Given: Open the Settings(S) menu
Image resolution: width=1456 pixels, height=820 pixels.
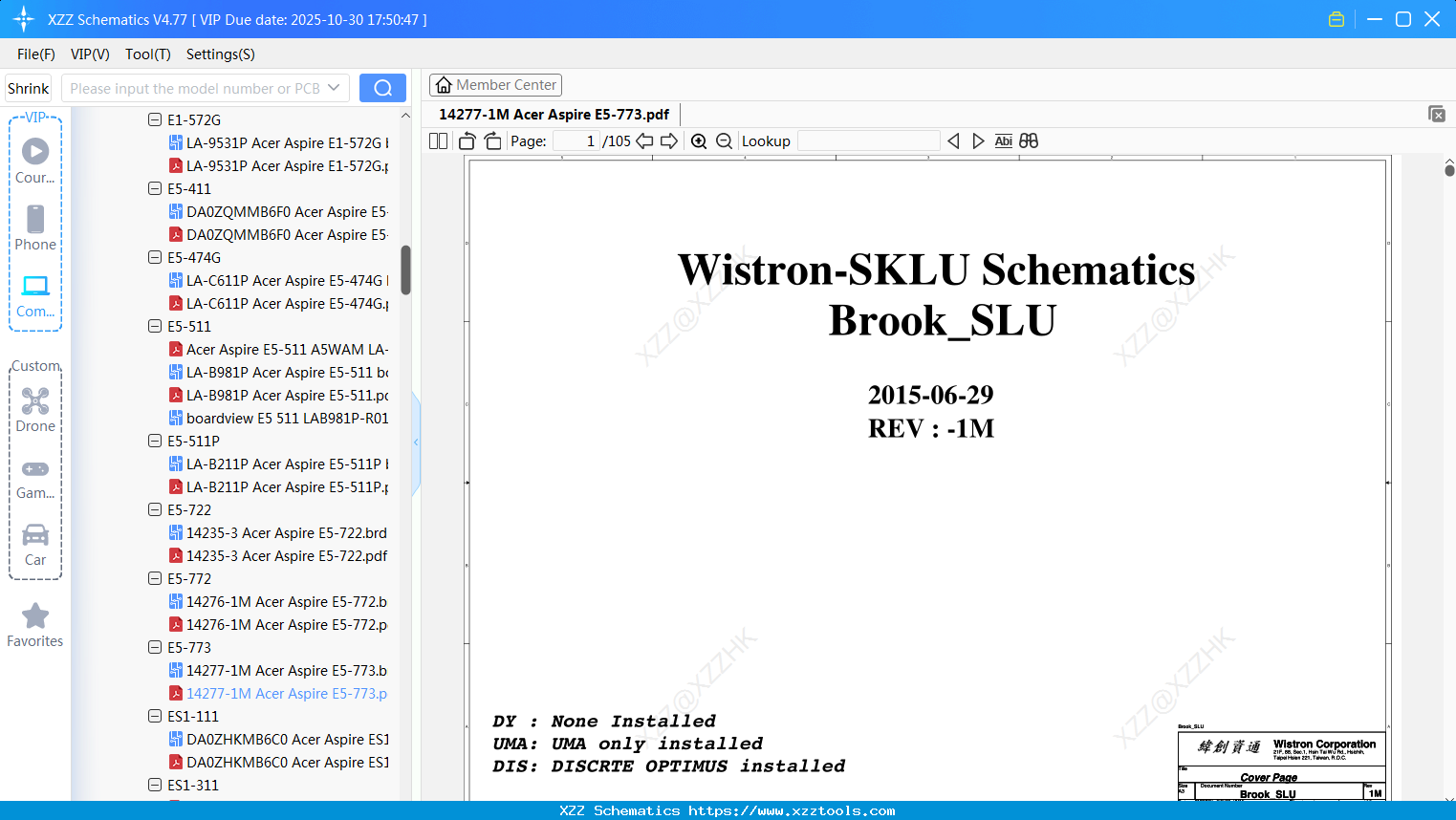Looking at the screenshot, I should click(221, 54).
